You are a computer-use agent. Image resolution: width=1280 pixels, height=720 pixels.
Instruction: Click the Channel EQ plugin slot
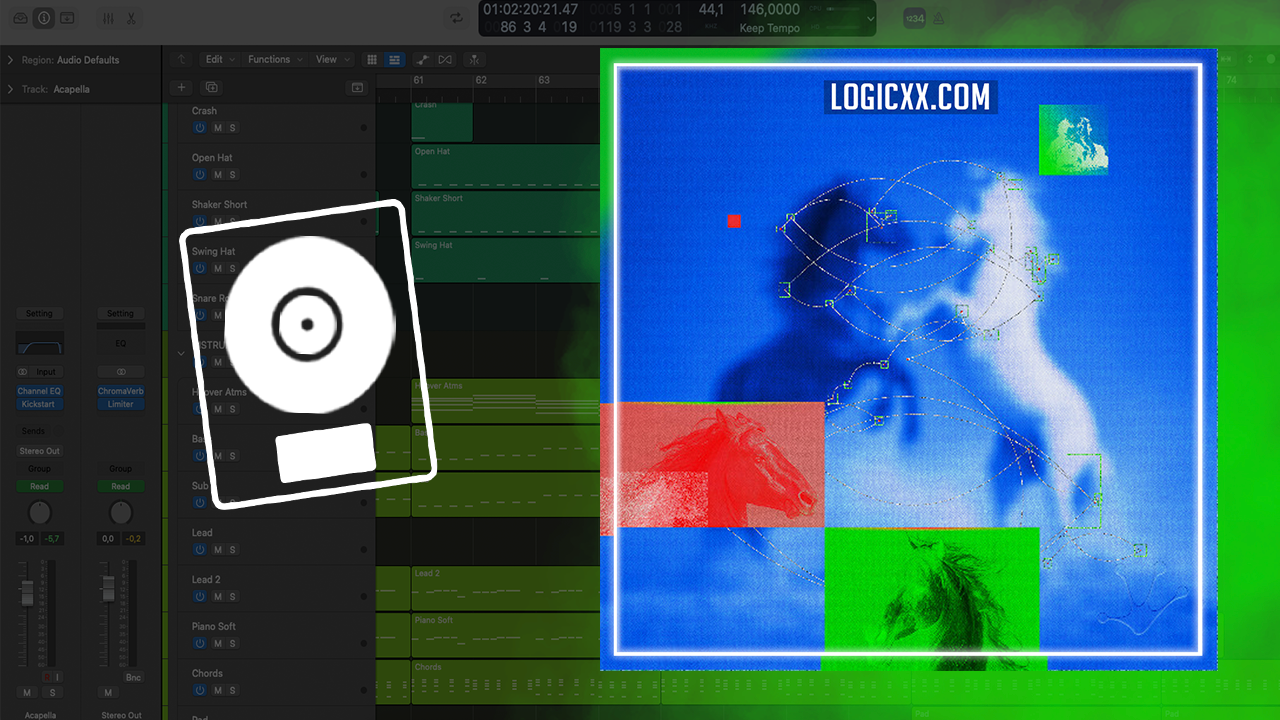(39, 391)
